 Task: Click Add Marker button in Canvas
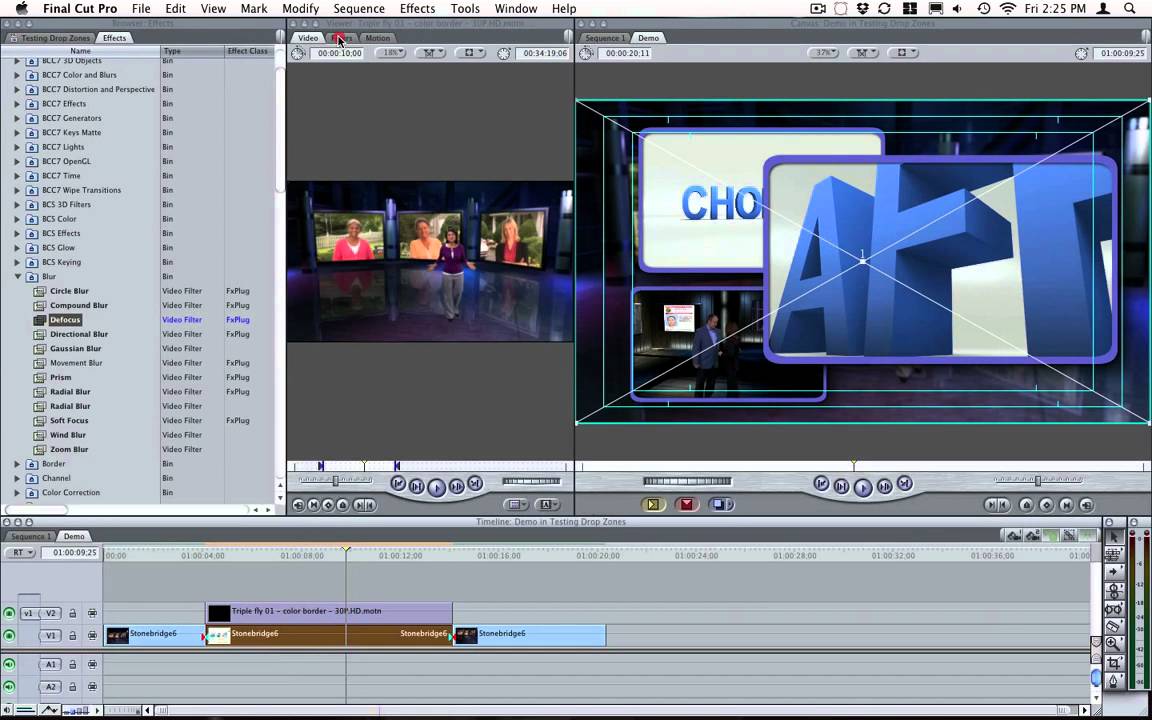point(1026,505)
